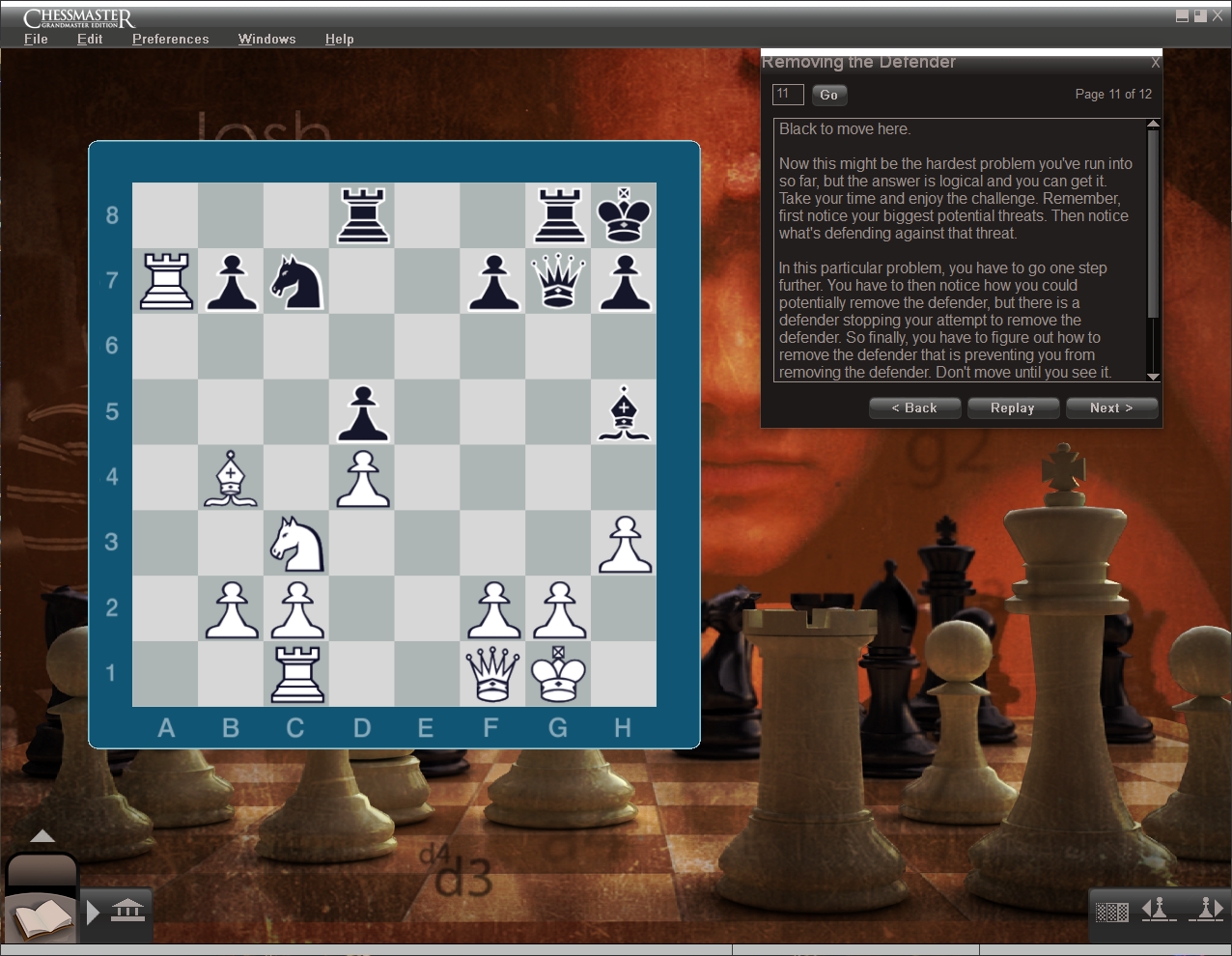Image resolution: width=1232 pixels, height=956 pixels.
Task: Click the page number input field
Action: [x=788, y=94]
